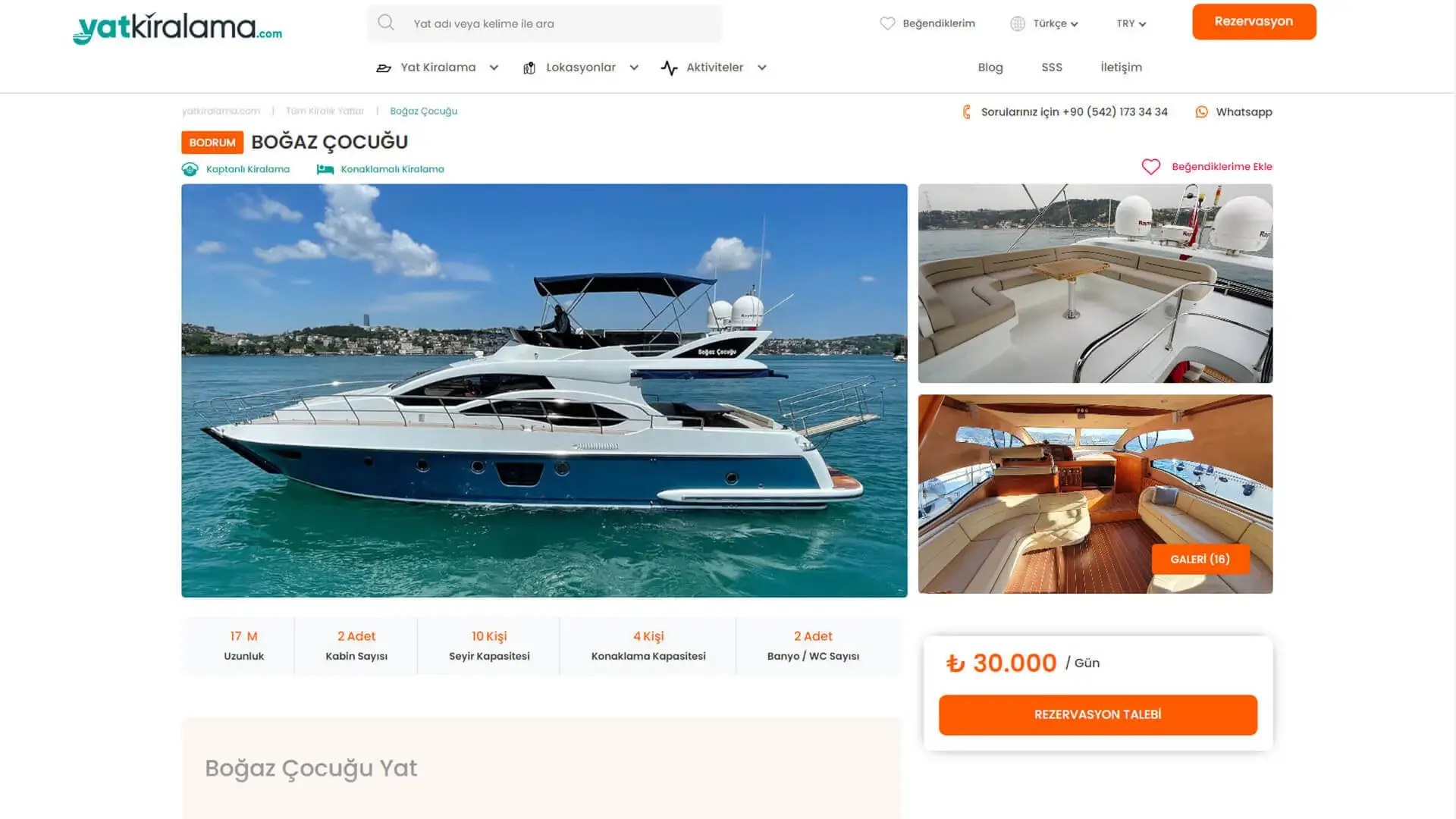
Task: Expand the Yat Kiralama dropdown chevron
Action: coord(494,67)
